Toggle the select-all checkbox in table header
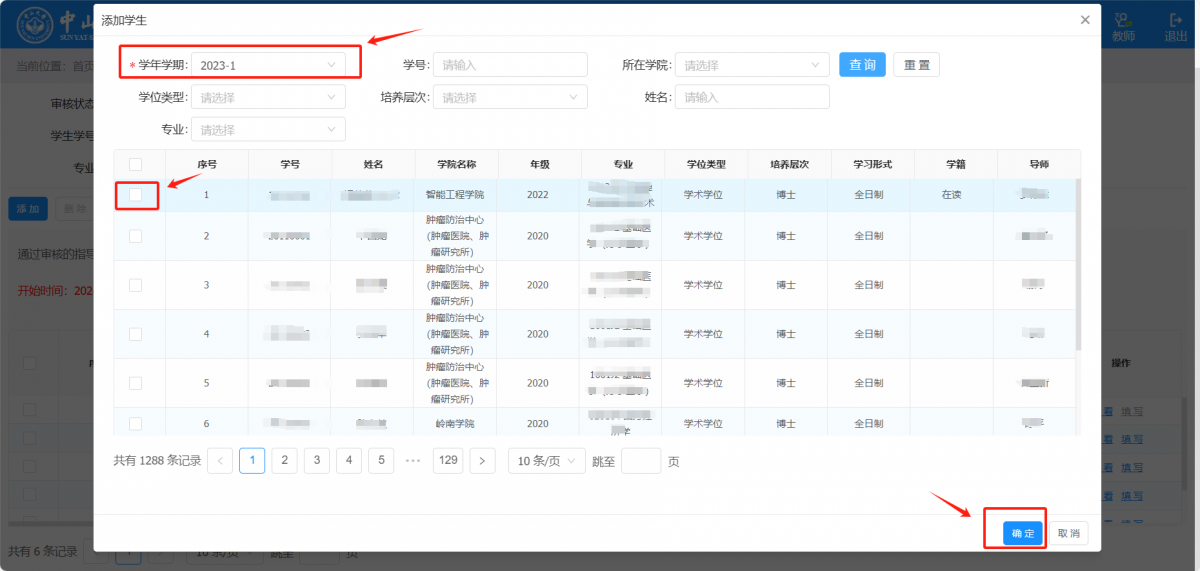 point(136,165)
